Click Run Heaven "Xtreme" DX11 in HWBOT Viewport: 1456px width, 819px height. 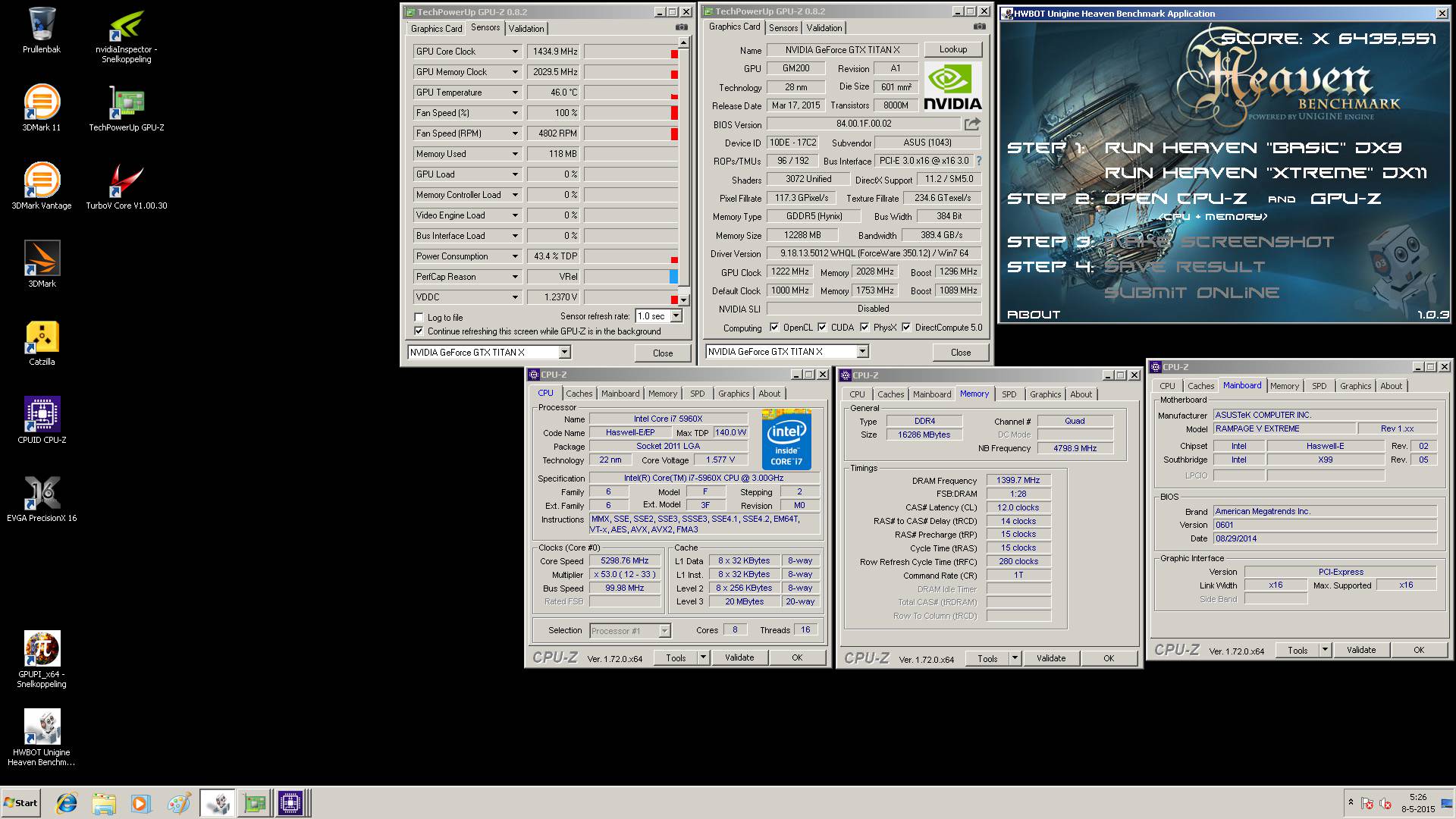point(1265,173)
